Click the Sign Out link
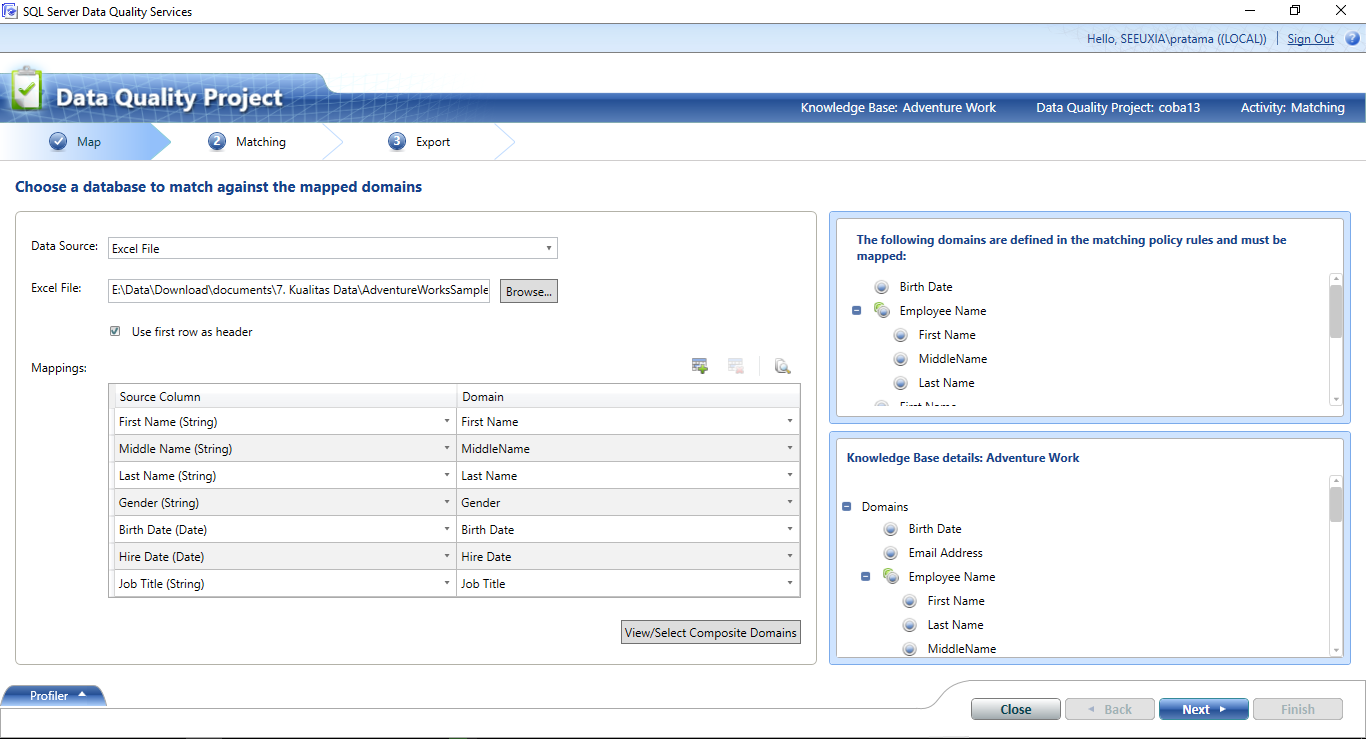This screenshot has height=739, width=1366. 1310,38
